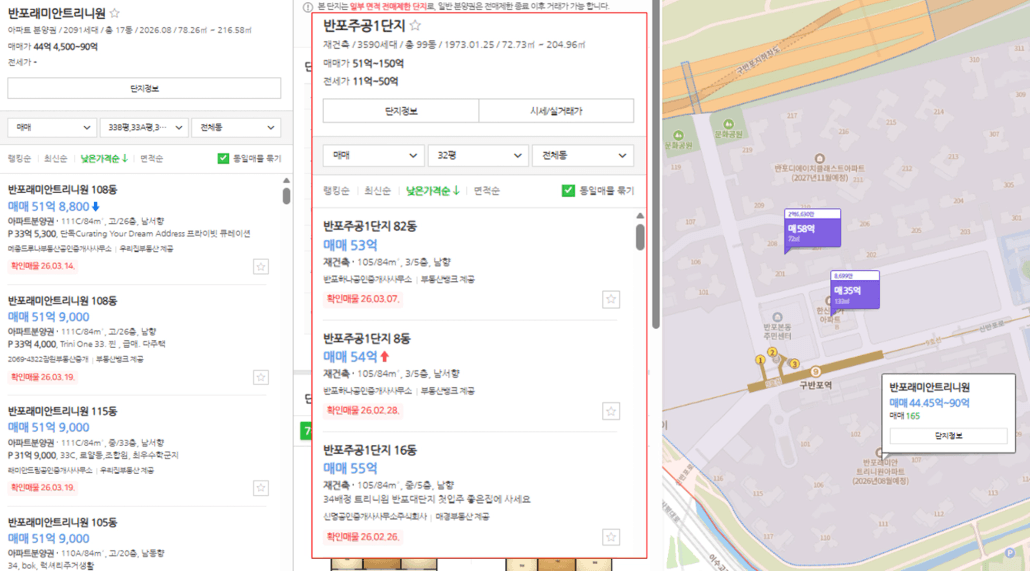Viewport: 1030px width, 571px height.
Task: Open 단지정보 in the 반포주공1단지 panel
Action: 401,111
